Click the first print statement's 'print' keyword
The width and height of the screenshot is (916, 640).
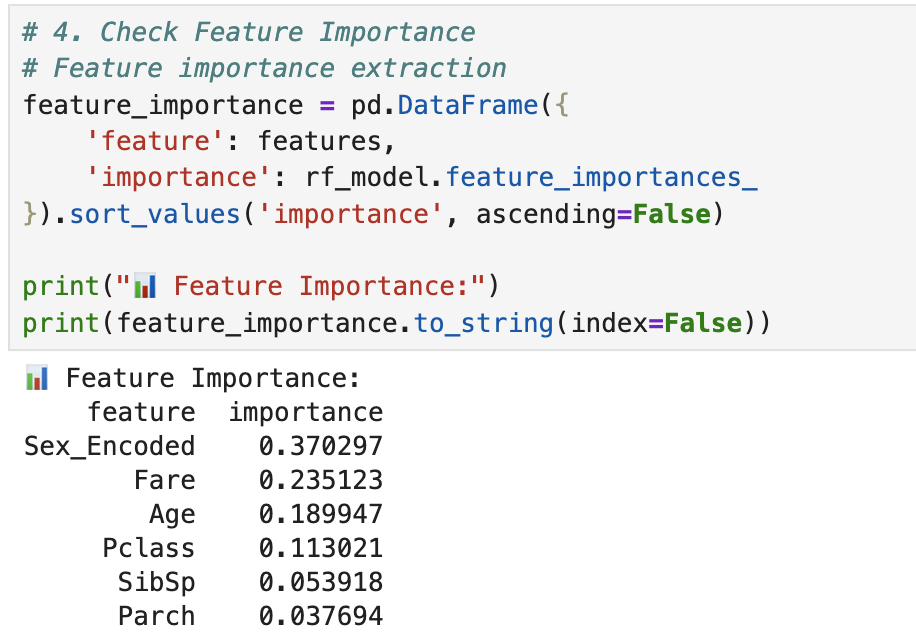pos(61,287)
